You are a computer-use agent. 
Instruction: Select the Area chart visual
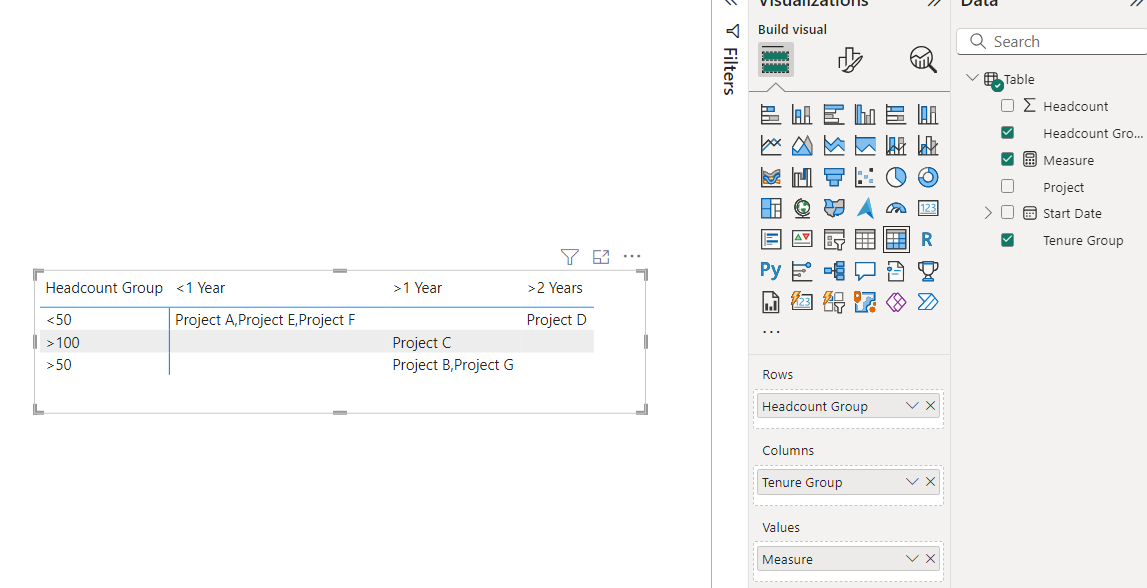pos(802,146)
